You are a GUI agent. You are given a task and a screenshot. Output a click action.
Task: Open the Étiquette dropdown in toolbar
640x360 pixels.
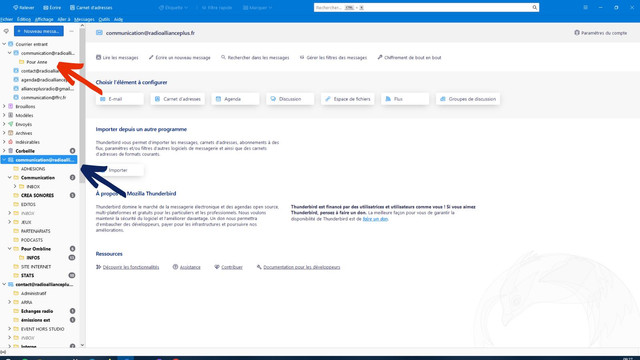point(173,7)
